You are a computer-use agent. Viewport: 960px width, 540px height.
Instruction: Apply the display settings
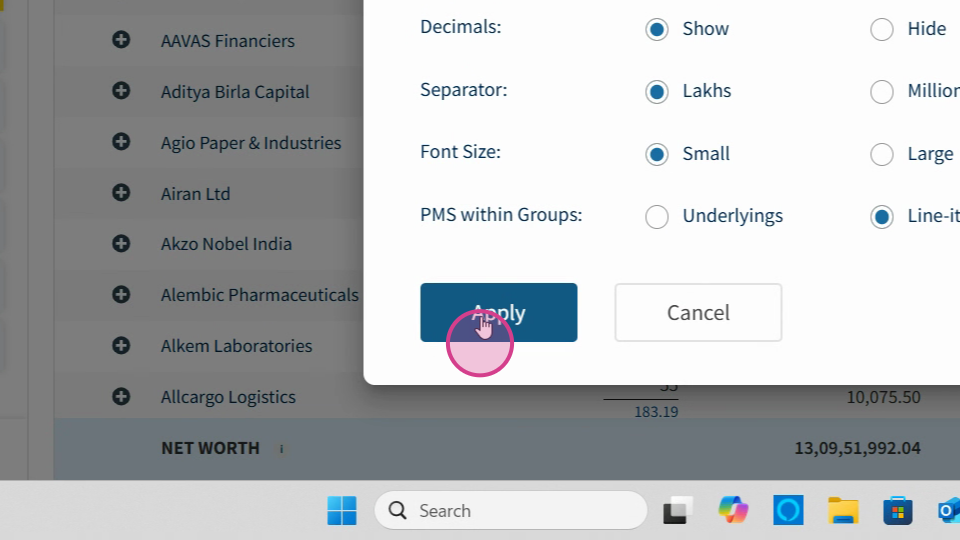pos(498,312)
